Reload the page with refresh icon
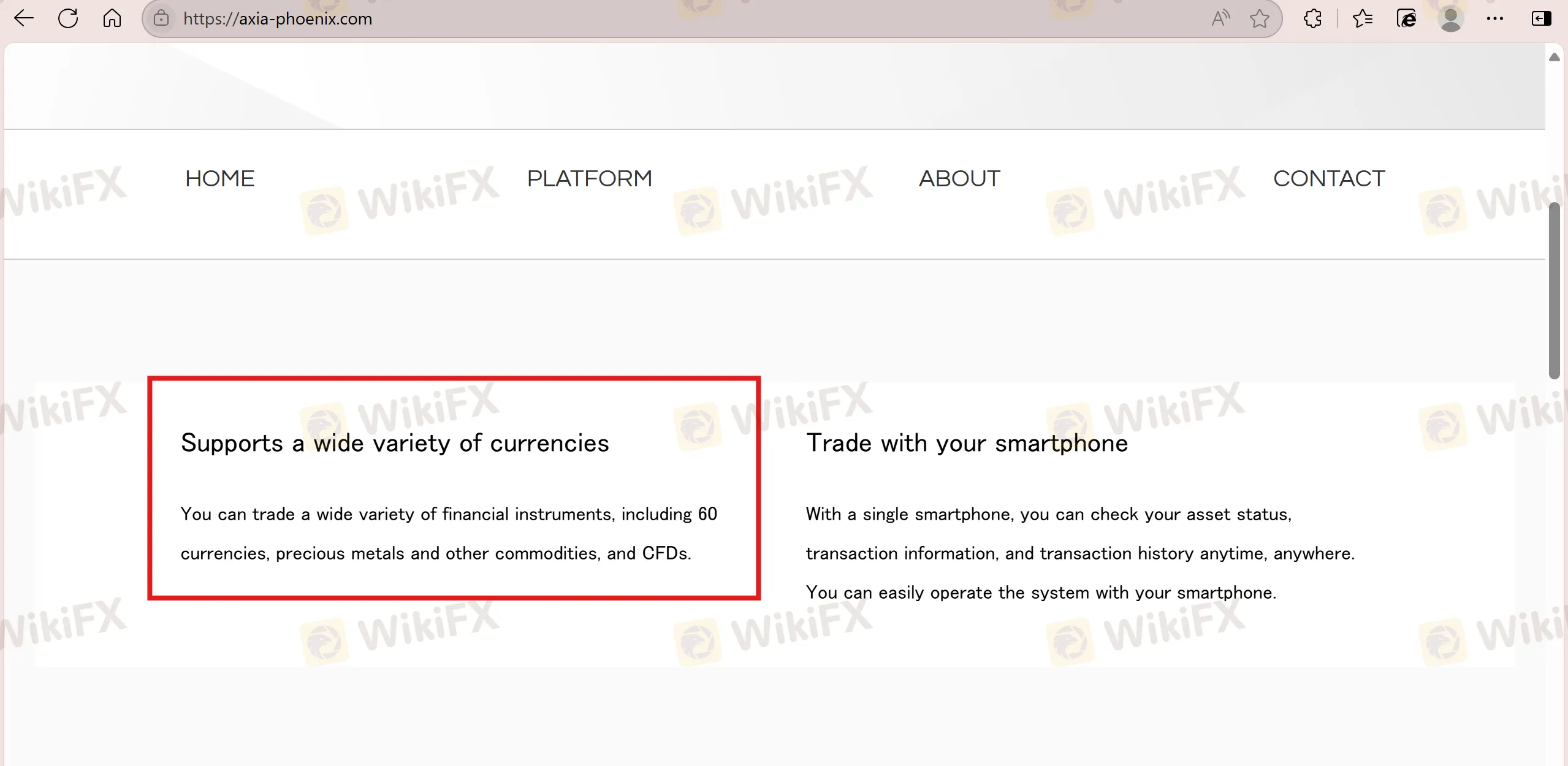Viewport: 1568px width, 766px height. (68, 18)
